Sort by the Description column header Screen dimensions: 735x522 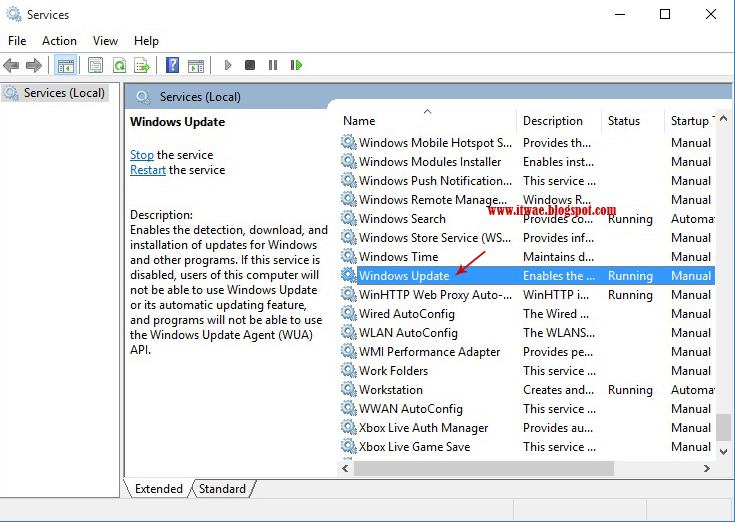pos(559,121)
